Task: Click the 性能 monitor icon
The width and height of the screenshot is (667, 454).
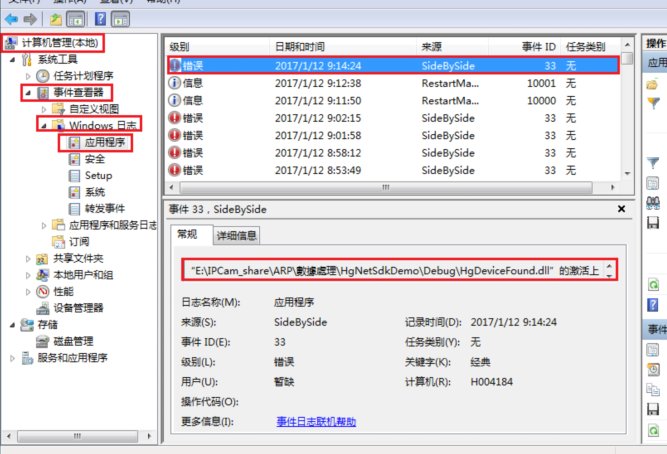Action: [x=43, y=291]
